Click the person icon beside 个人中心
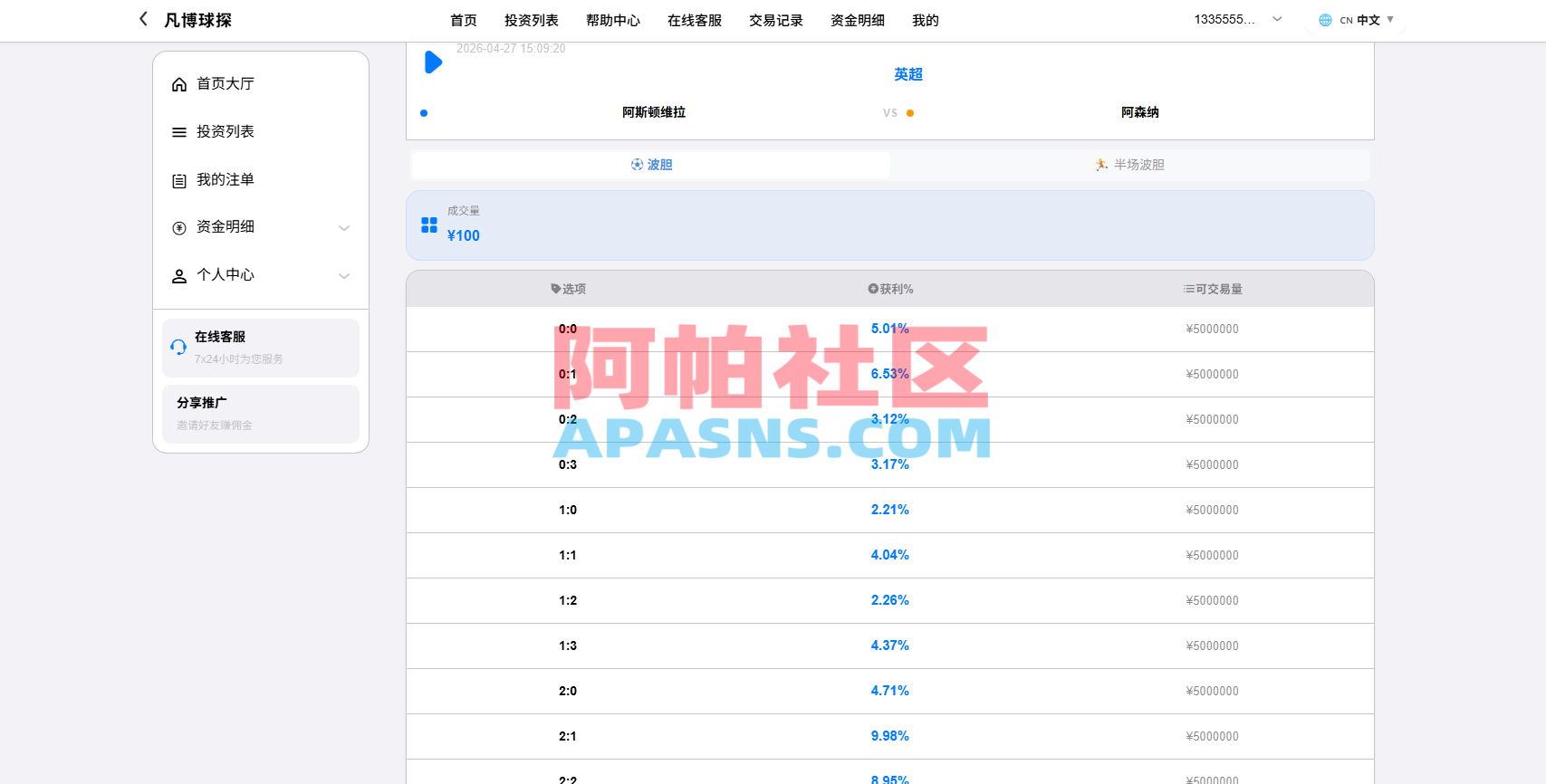 [179, 275]
